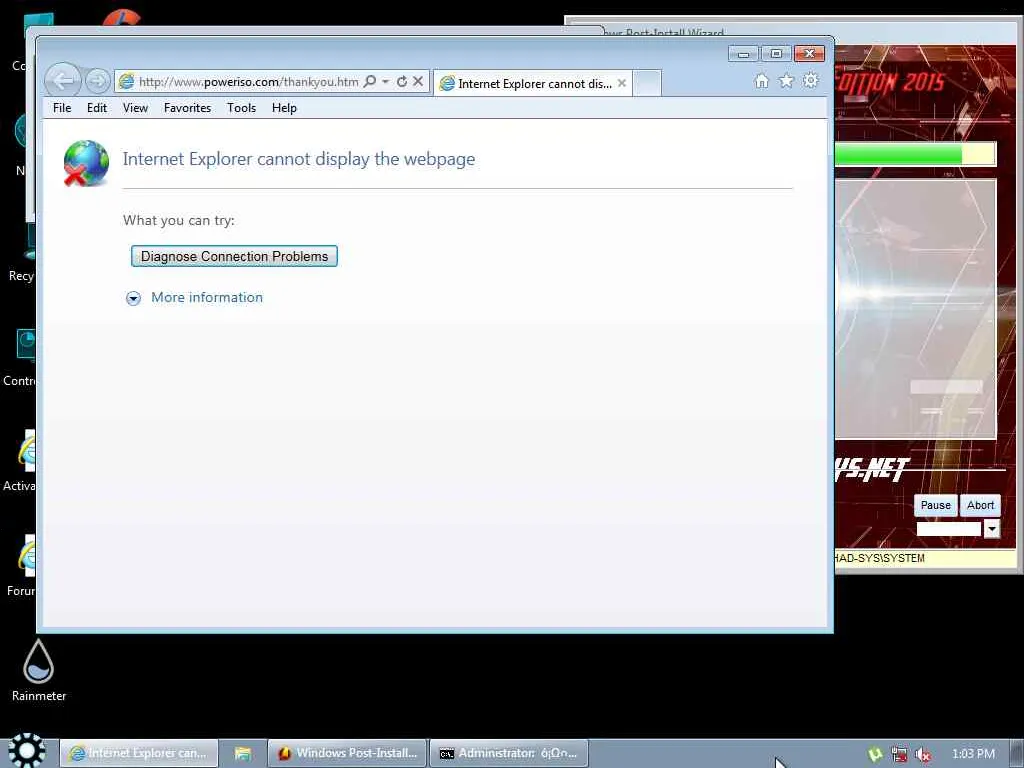
Task: Click the uTorrent tray icon
Action: [875, 754]
